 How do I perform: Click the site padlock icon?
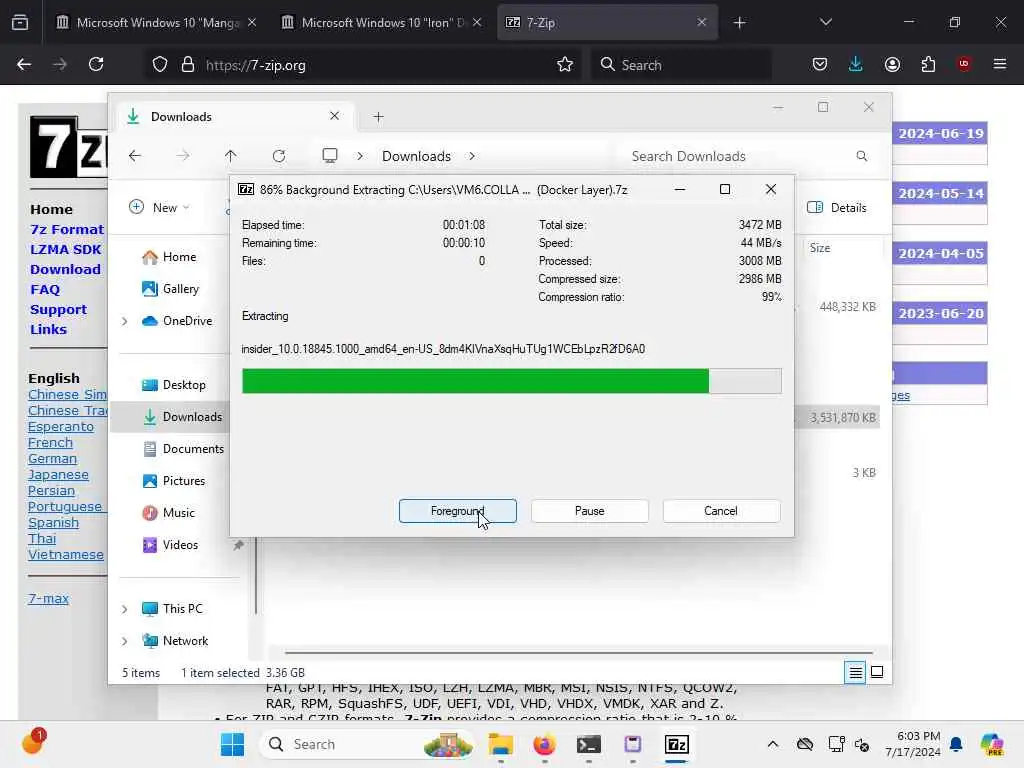[x=188, y=65]
